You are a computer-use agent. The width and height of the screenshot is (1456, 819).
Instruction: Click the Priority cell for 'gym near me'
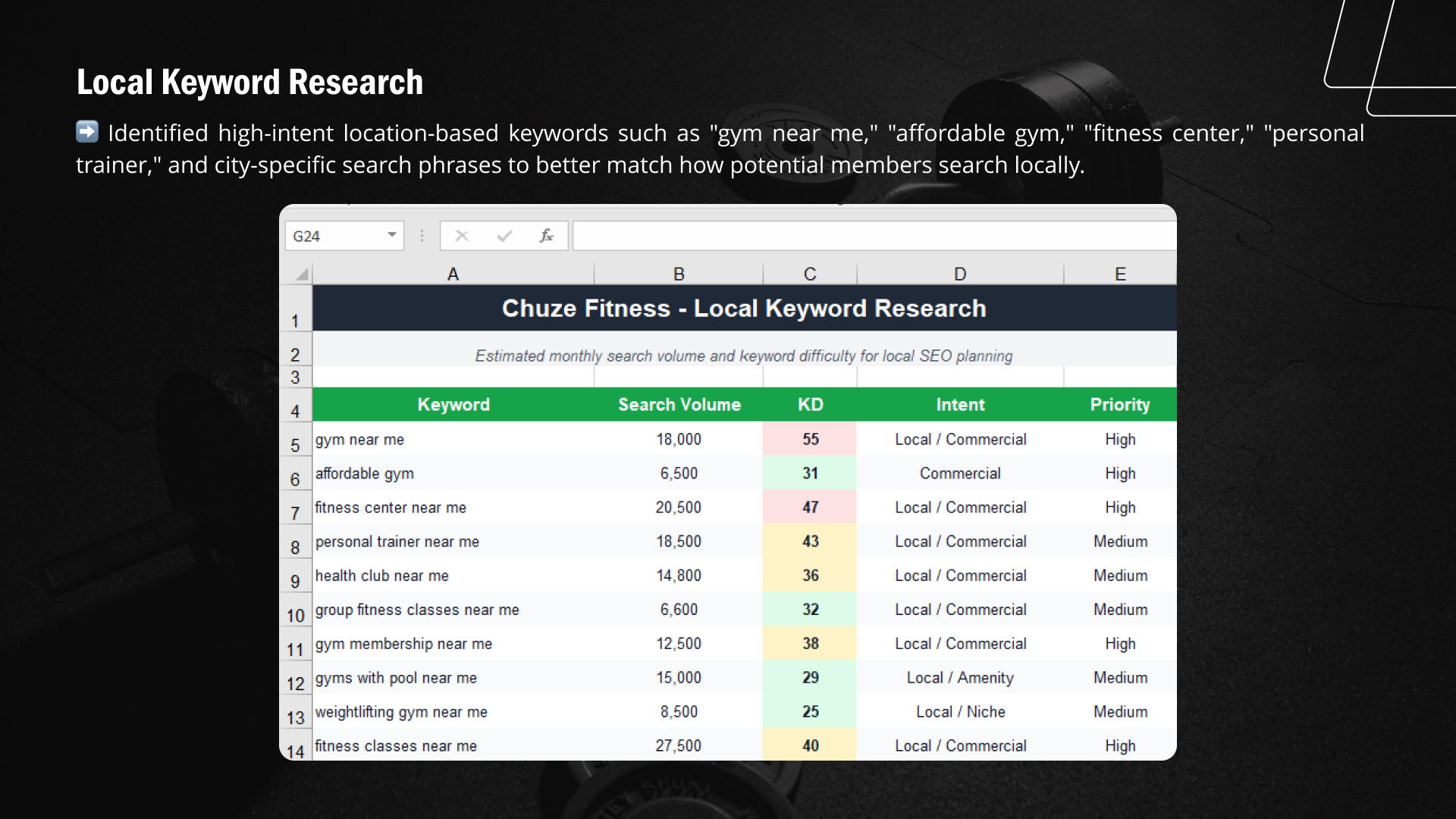pos(1120,439)
